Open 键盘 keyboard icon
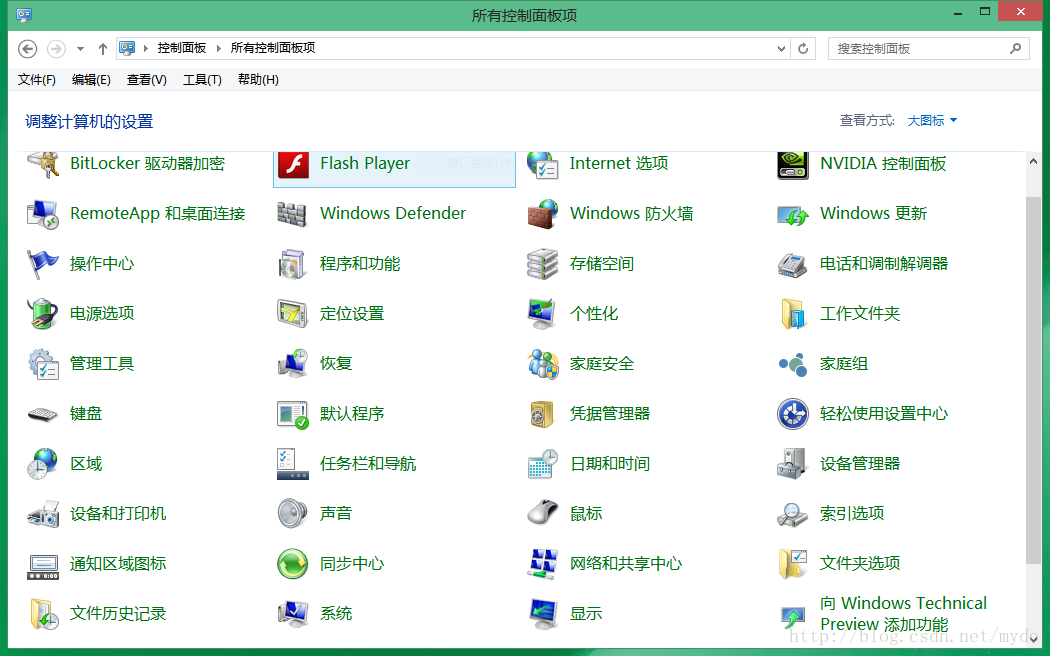Viewport: 1050px width, 656px height. (43, 414)
